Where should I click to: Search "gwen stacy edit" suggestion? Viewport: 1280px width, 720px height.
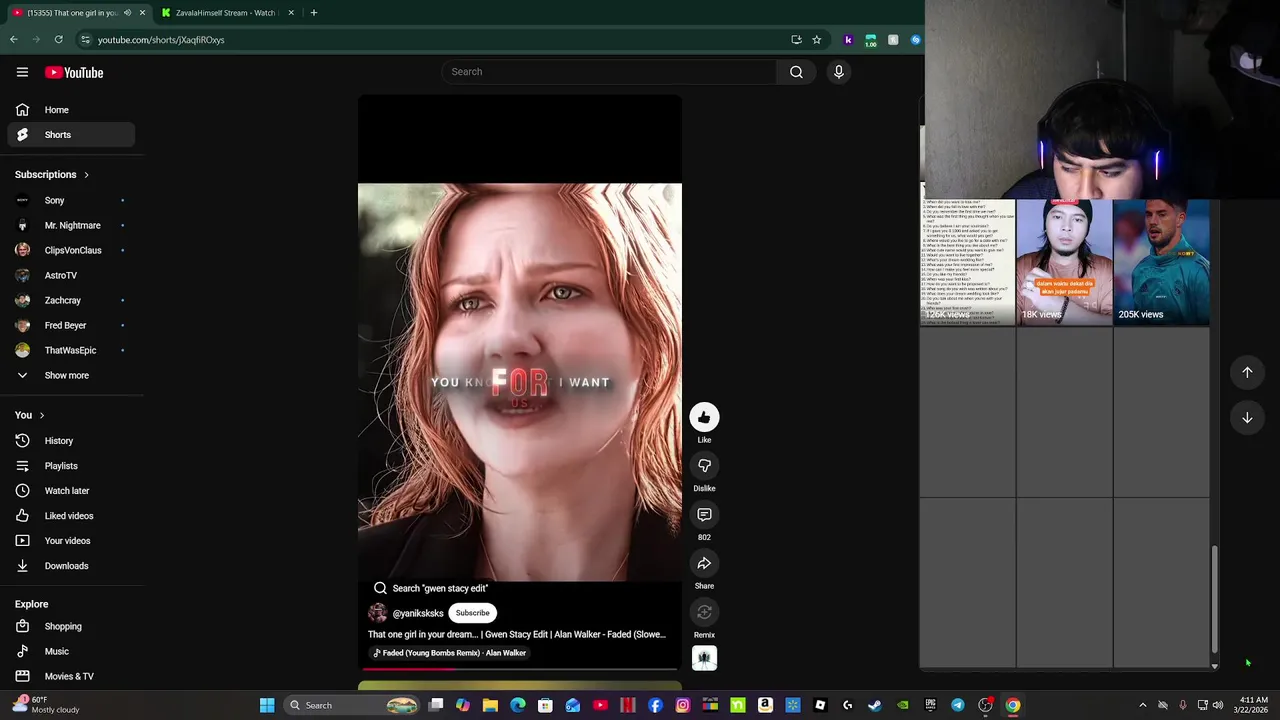pyautogui.click(x=430, y=588)
